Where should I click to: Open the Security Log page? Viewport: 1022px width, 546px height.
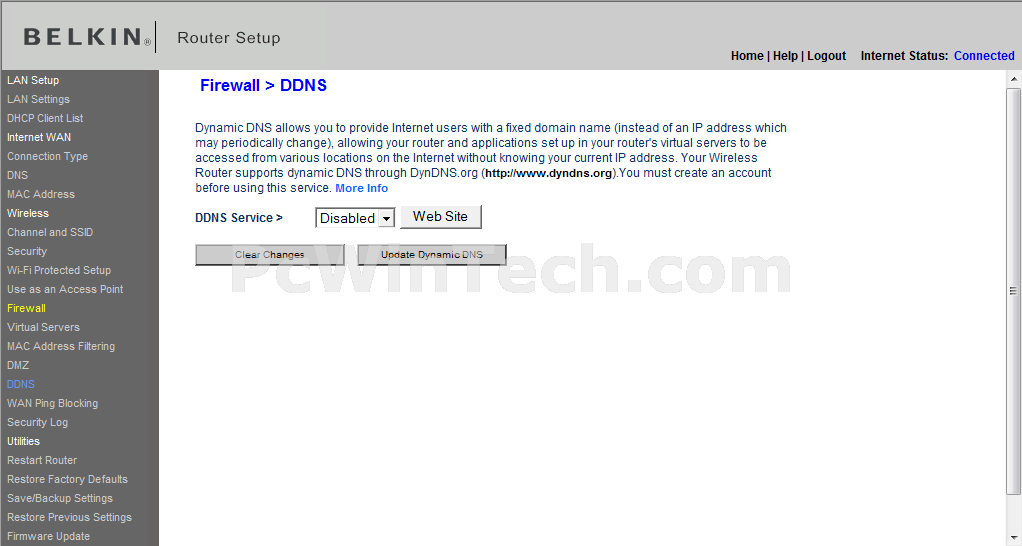[38, 422]
